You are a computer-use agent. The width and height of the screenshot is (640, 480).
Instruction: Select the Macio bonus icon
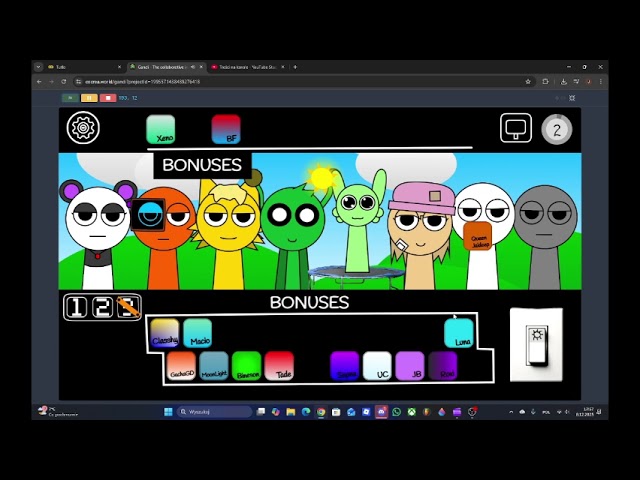(198, 333)
